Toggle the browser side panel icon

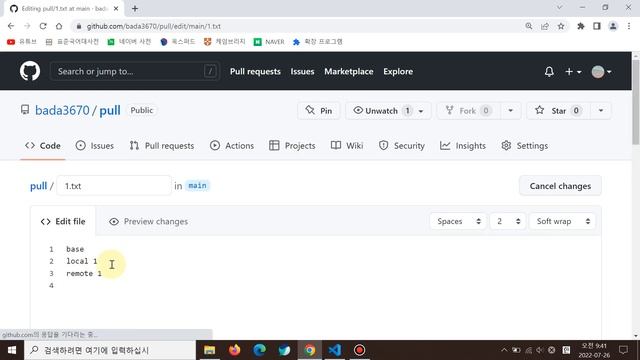click(597, 26)
